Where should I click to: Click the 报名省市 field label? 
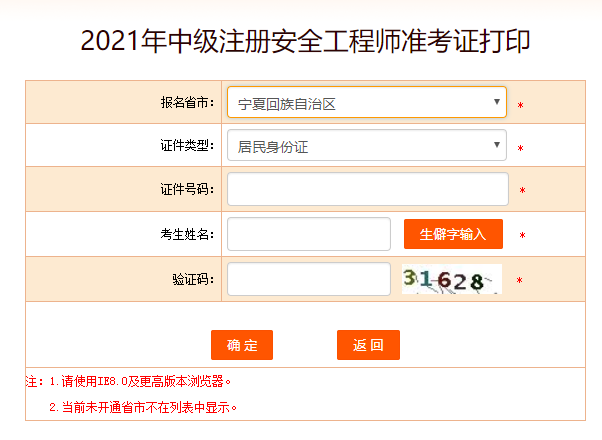point(187,102)
